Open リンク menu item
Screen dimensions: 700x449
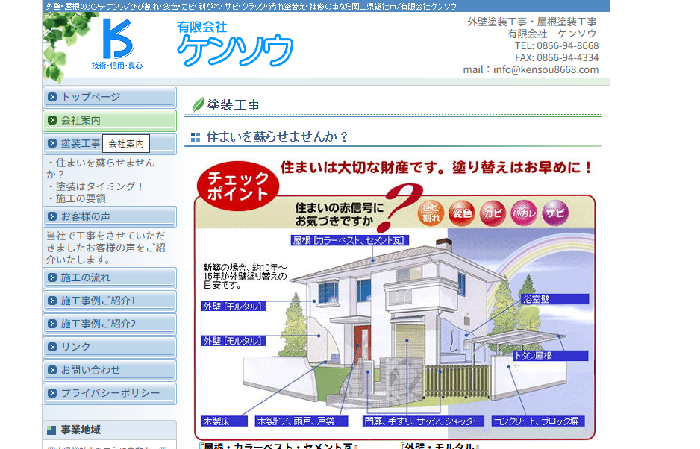(110, 347)
